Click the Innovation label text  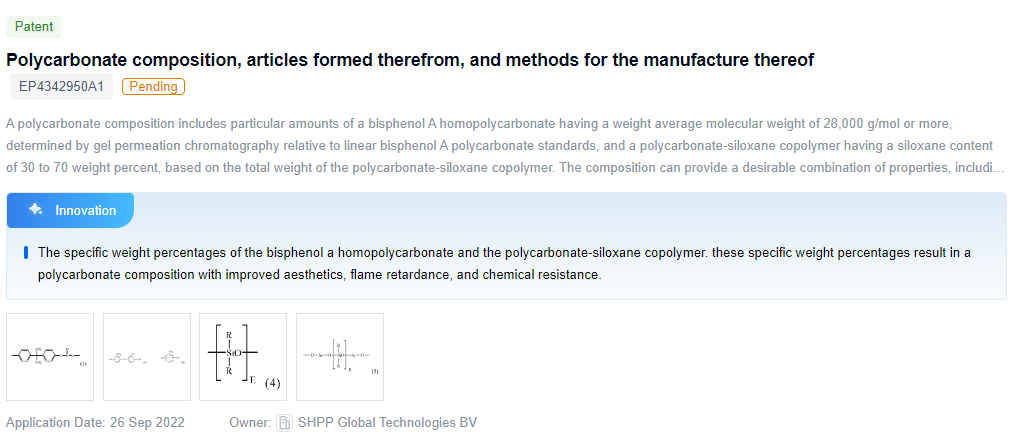coord(85,210)
